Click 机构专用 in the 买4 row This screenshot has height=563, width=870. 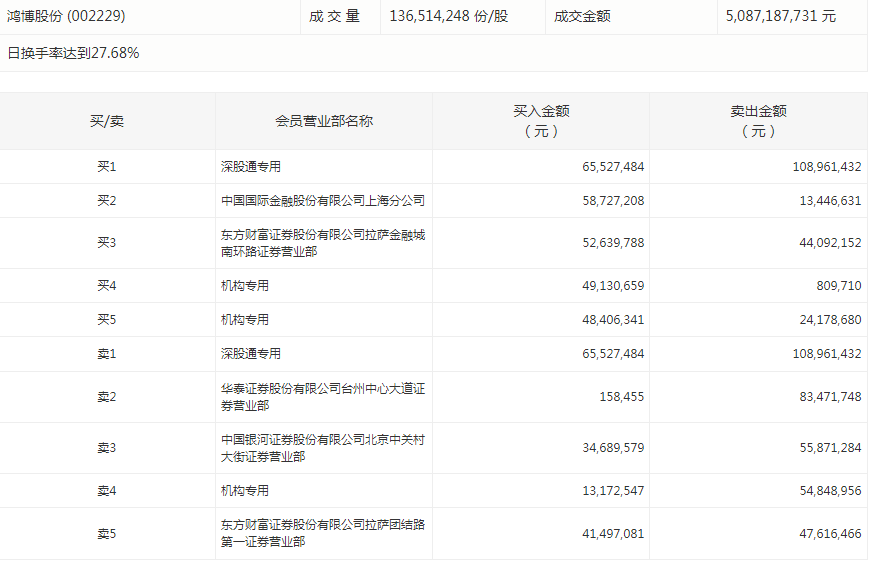coord(245,285)
